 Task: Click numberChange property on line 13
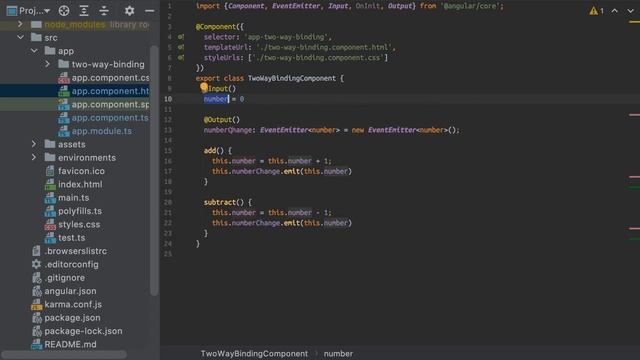(x=228, y=130)
